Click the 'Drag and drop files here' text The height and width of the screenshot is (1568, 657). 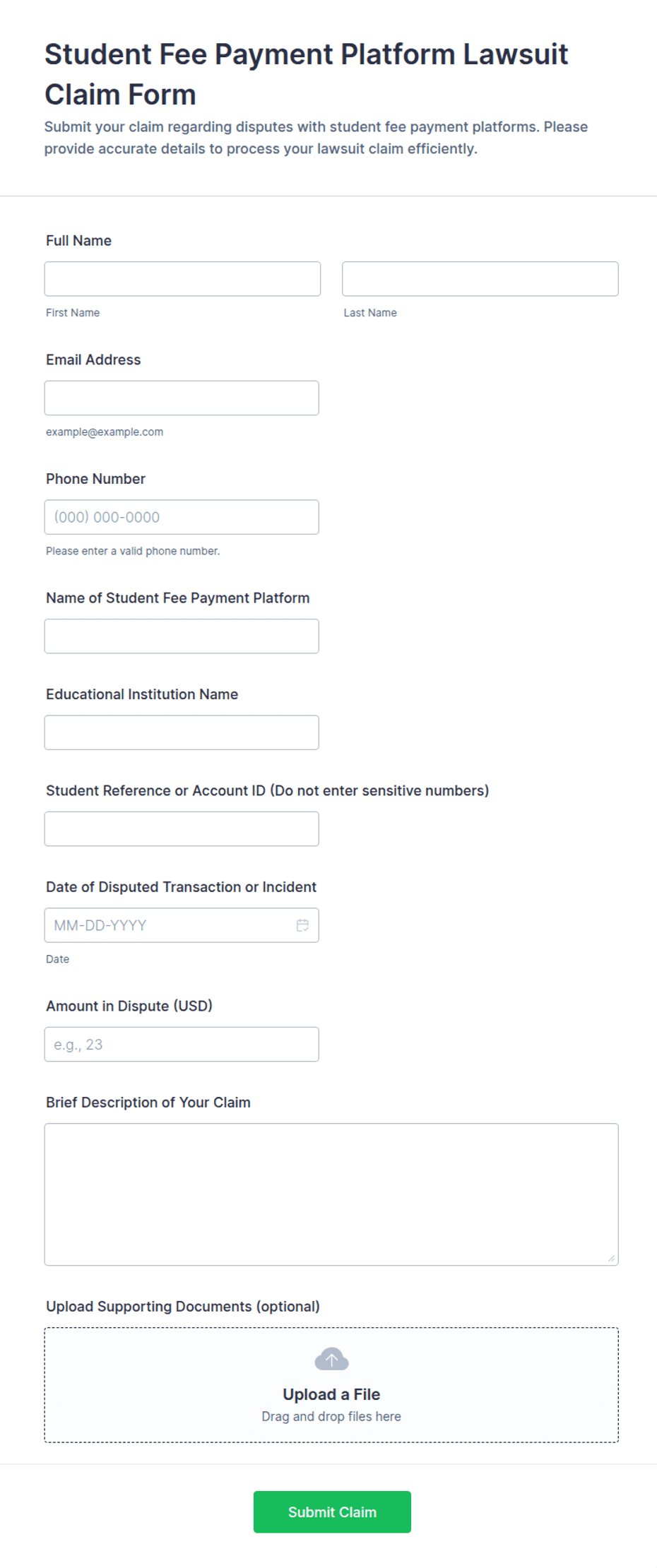coord(331,1416)
